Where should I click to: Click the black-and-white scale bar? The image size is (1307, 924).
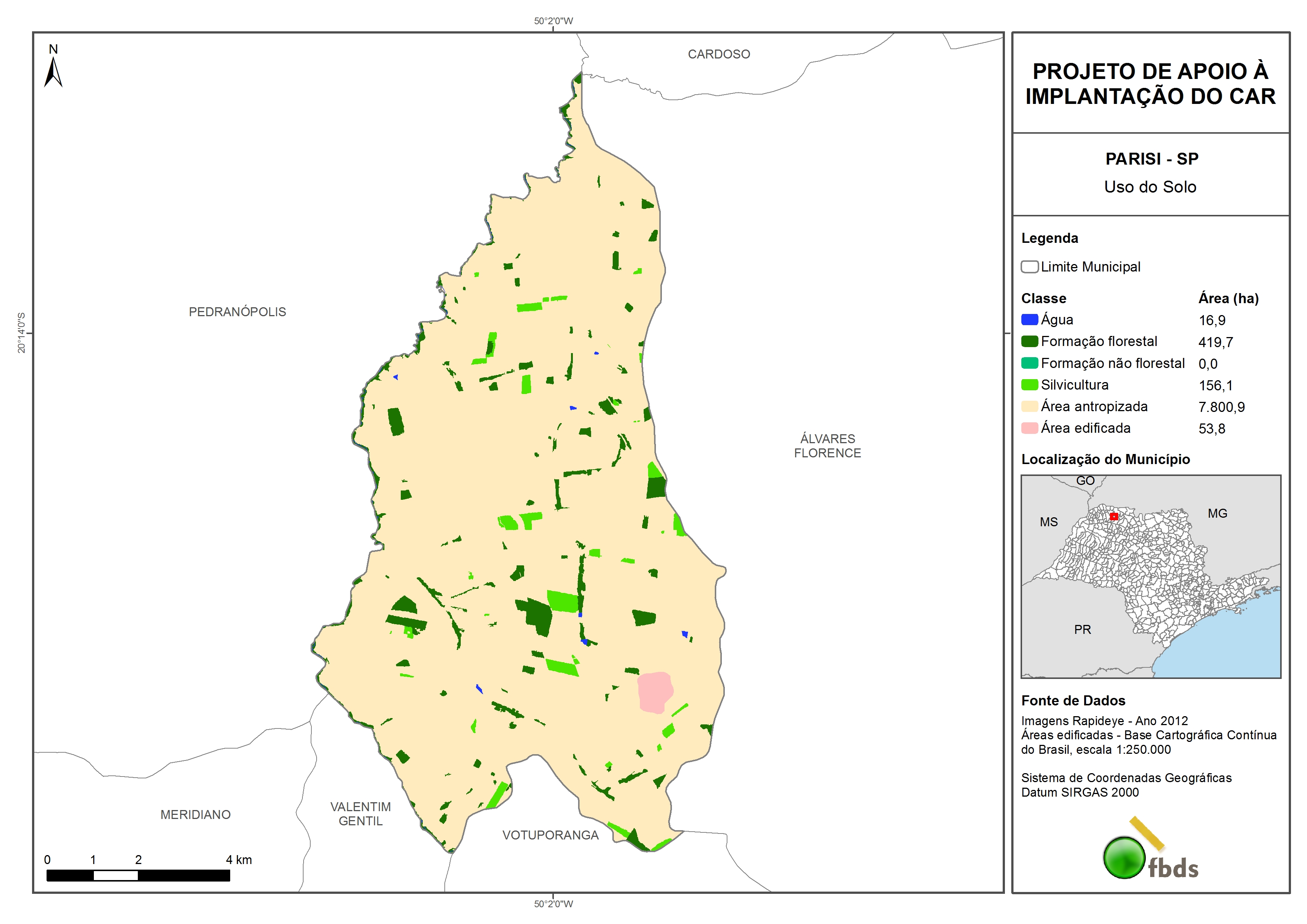(138, 876)
